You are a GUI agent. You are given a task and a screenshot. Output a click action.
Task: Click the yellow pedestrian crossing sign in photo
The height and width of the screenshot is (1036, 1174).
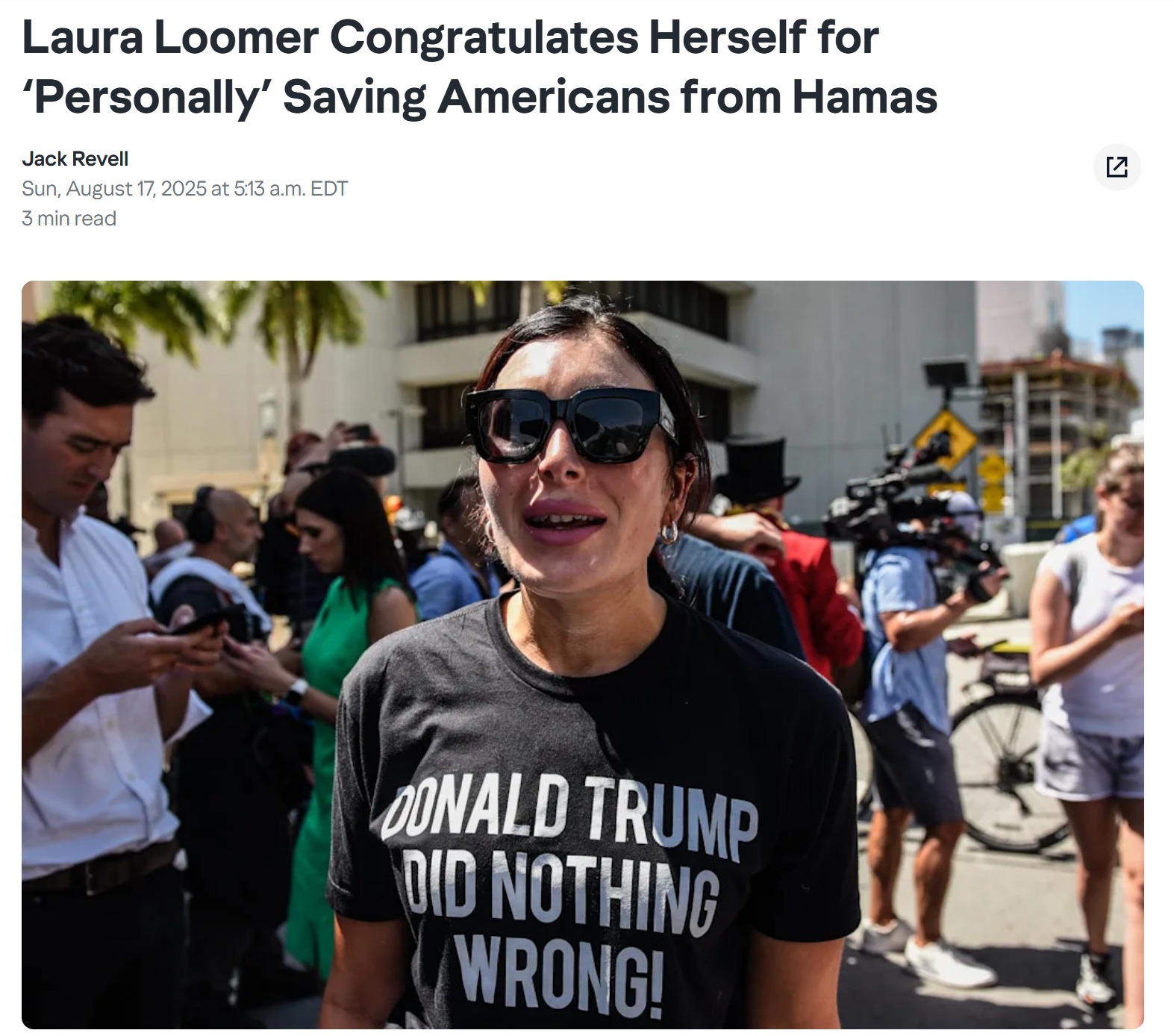coord(946,440)
